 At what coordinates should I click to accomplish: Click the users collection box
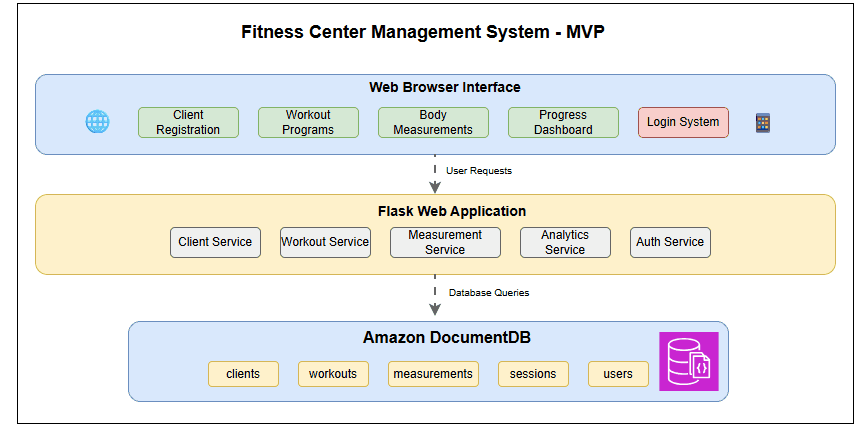[x=618, y=374]
